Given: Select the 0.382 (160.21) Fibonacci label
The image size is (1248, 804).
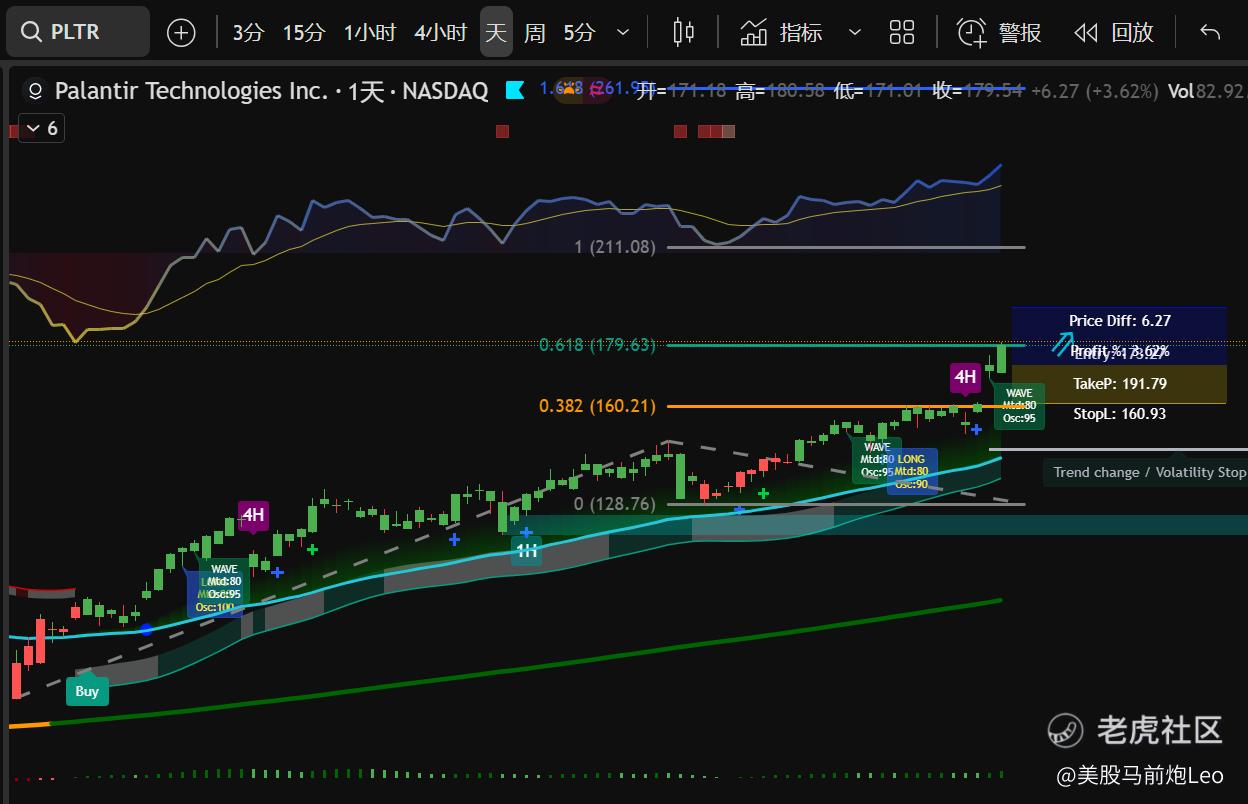Looking at the screenshot, I should click(x=597, y=406).
